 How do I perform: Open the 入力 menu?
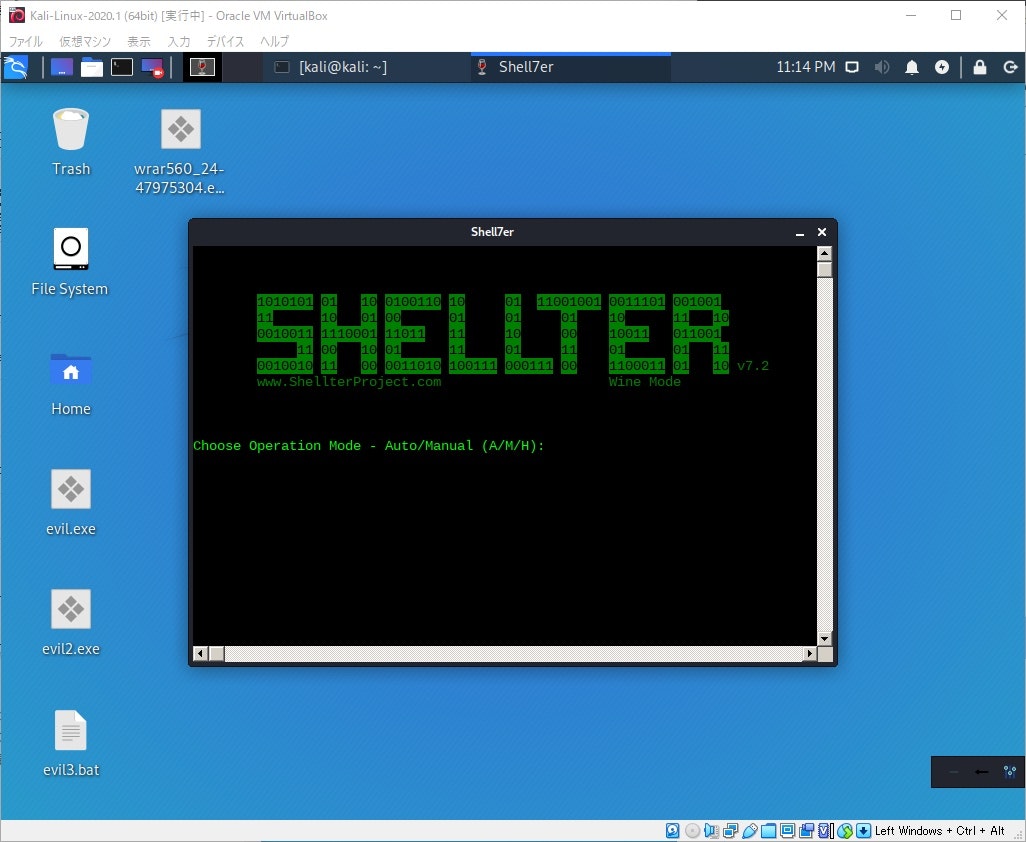pos(179,41)
